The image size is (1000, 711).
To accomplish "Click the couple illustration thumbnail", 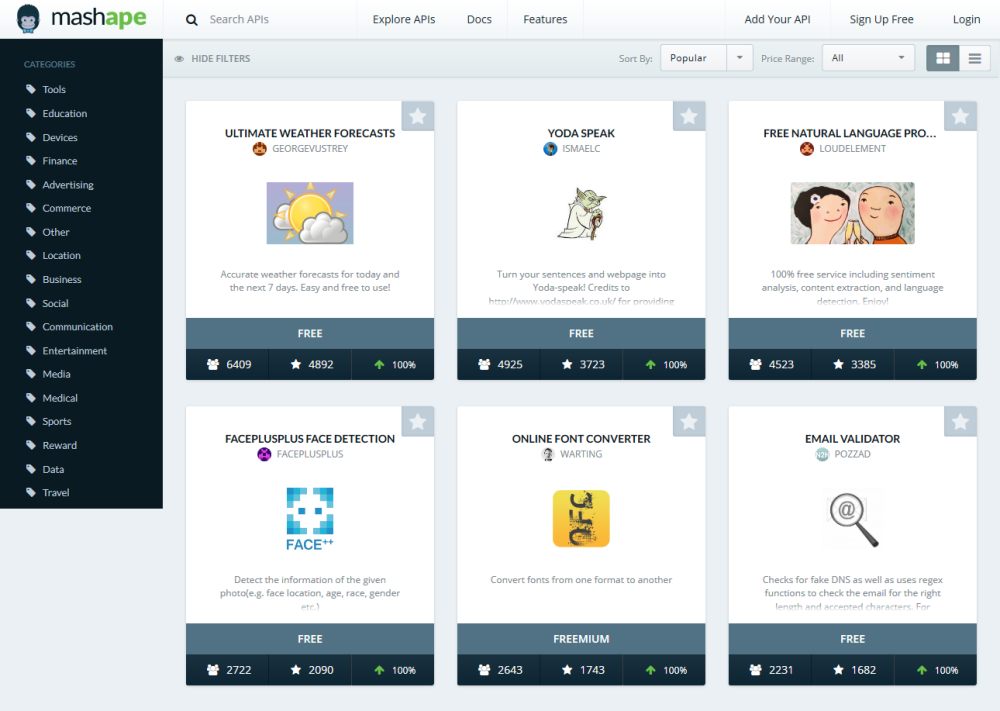I will click(x=852, y=213).
